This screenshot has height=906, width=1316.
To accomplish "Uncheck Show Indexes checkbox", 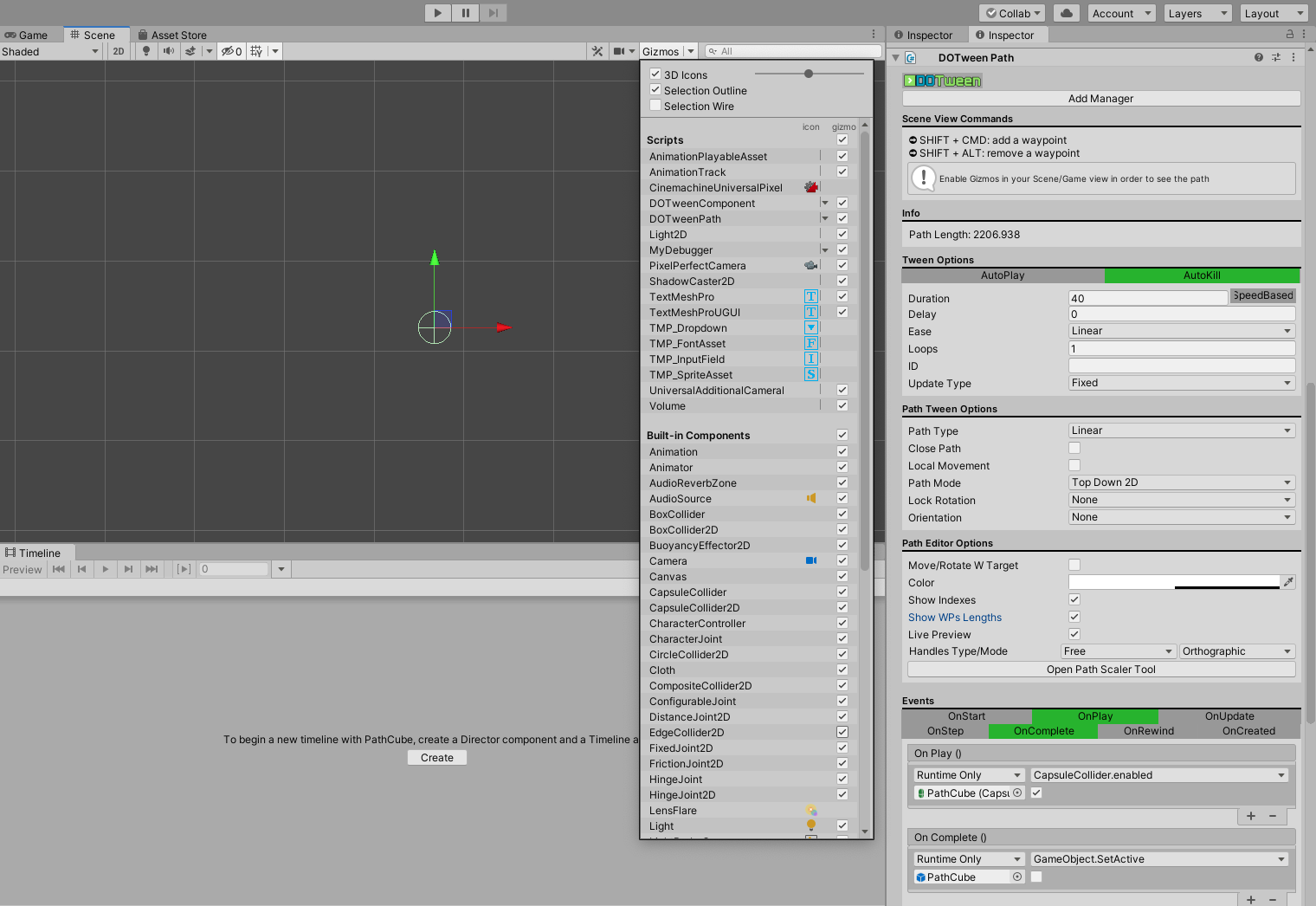I will [x=1074, y=599].
